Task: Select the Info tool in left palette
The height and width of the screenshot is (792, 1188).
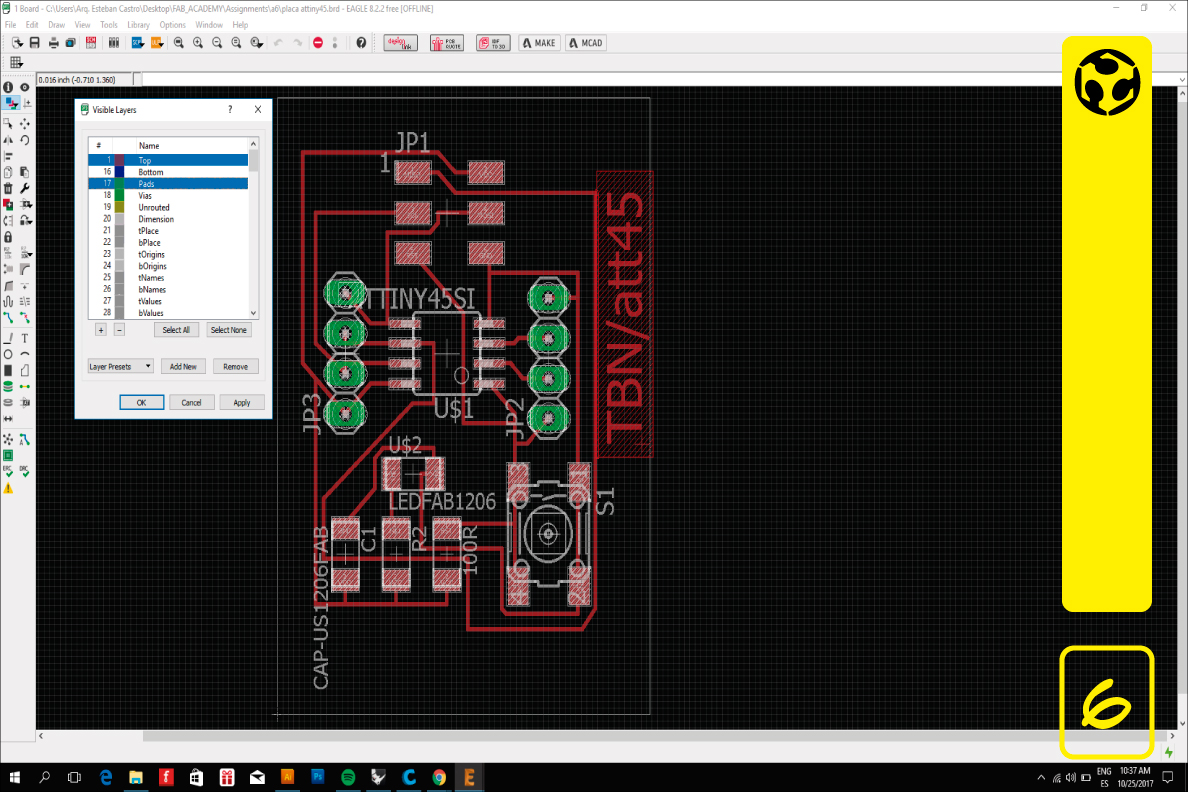Action: tap(8, 87)
